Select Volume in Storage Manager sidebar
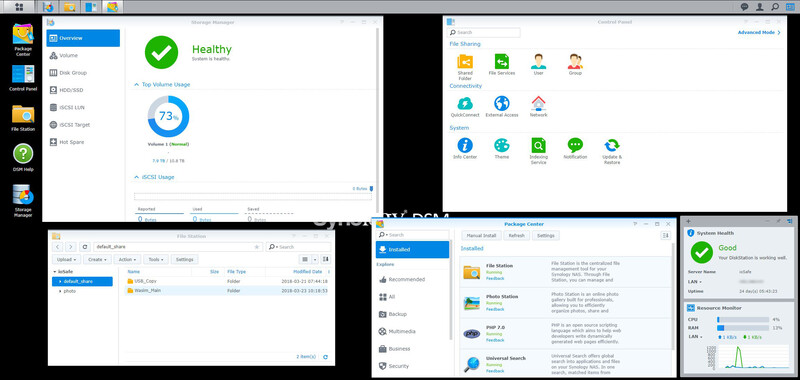This screenshot has height=380, width=800. click(x=83, y=56)
